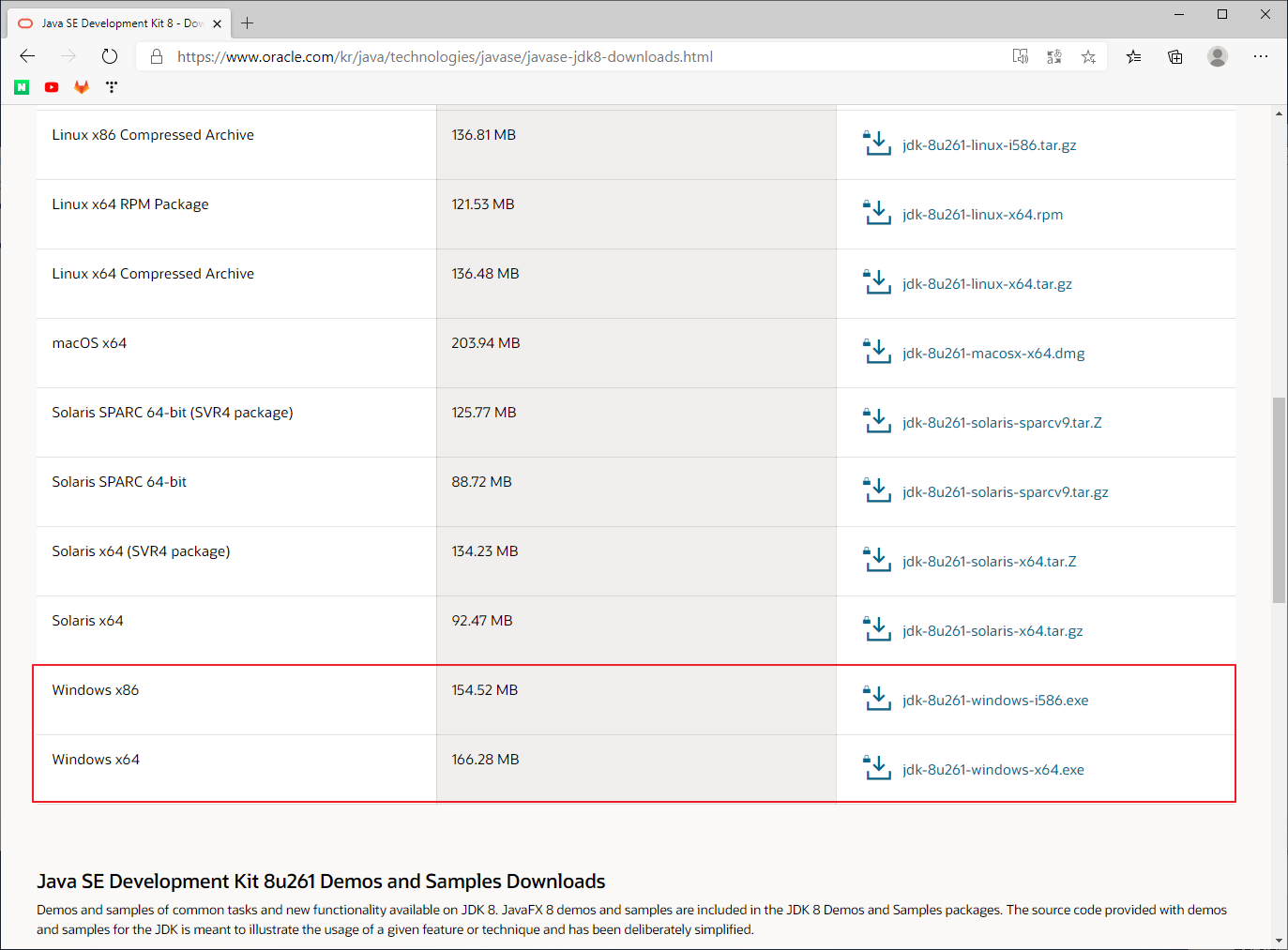Click download icon for jdk-8u261-solaris-x64.tar.gz
The width and height of the screenshot is (1288, 950).
[876, 629]
